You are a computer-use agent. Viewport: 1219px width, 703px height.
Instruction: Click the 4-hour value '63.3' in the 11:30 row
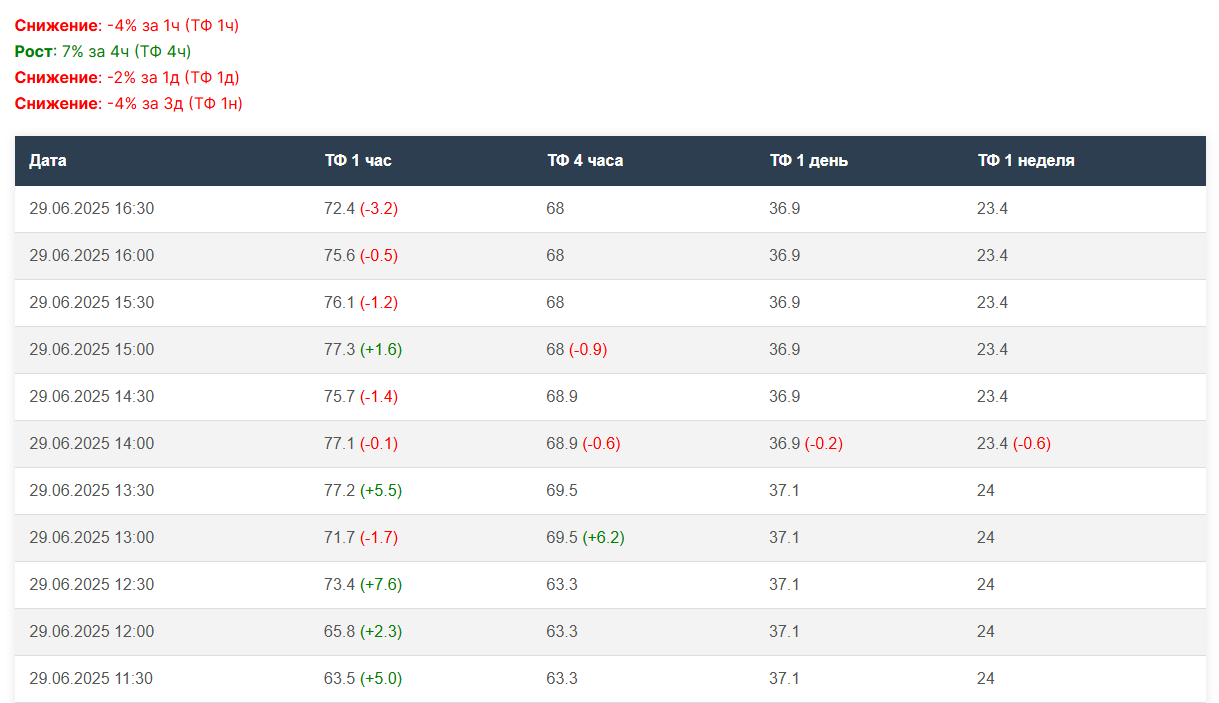tap(562, 678)
